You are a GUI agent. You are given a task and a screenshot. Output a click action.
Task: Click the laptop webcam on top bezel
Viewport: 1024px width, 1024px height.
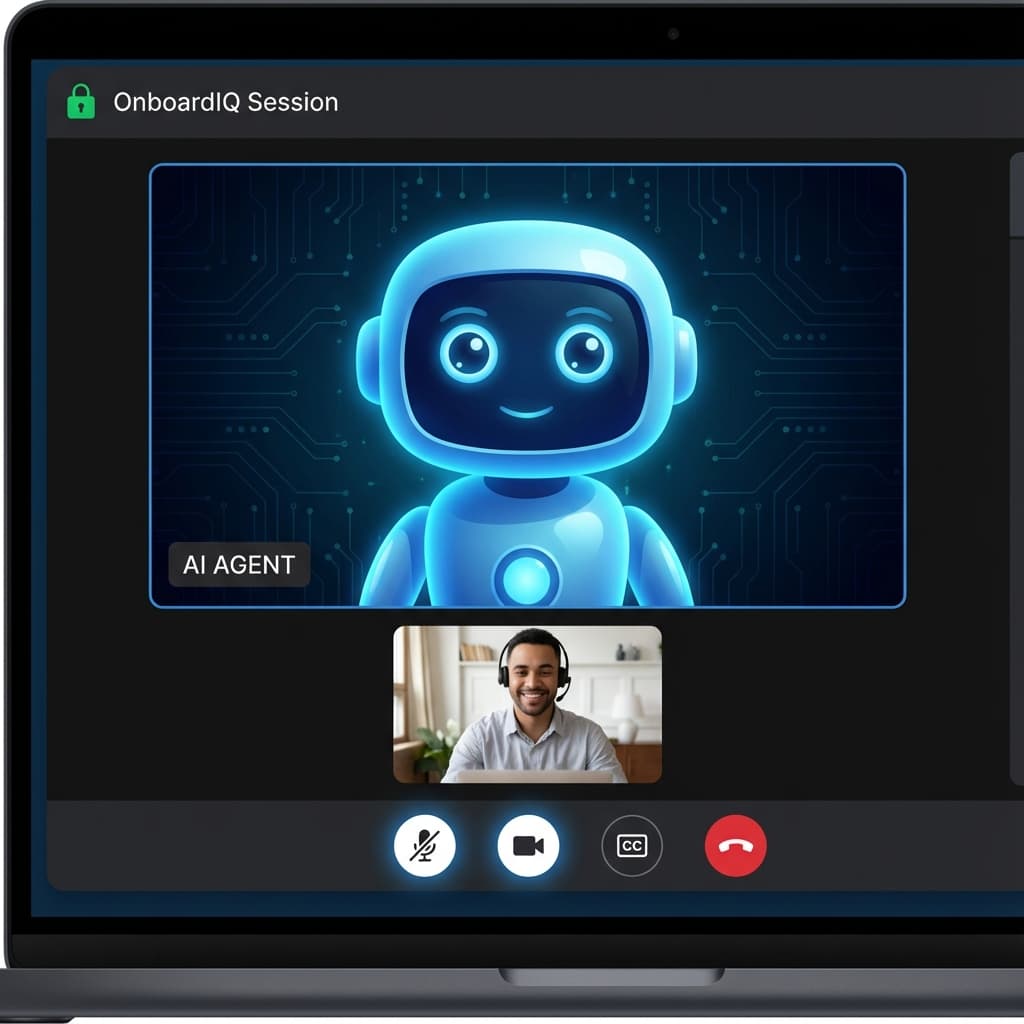coord(673,33)
